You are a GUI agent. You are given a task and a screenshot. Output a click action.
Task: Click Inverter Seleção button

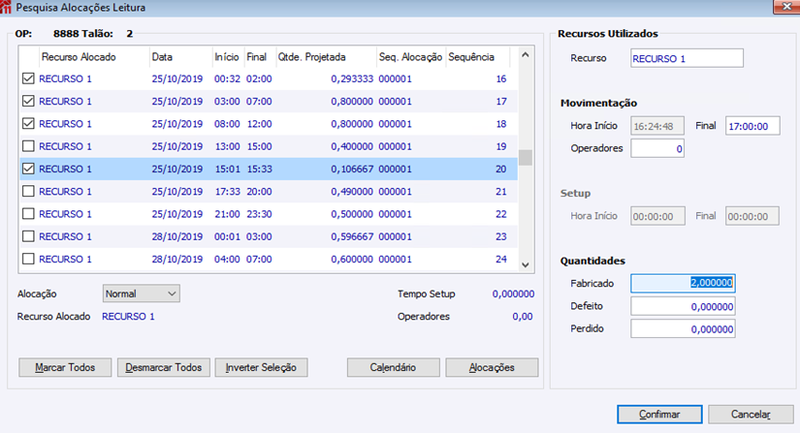click(x=261, y=367)
